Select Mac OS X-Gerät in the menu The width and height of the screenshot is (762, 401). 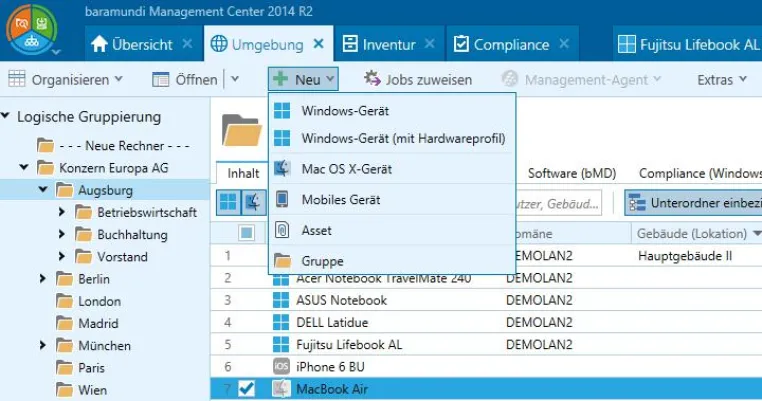tap(392, 169)
